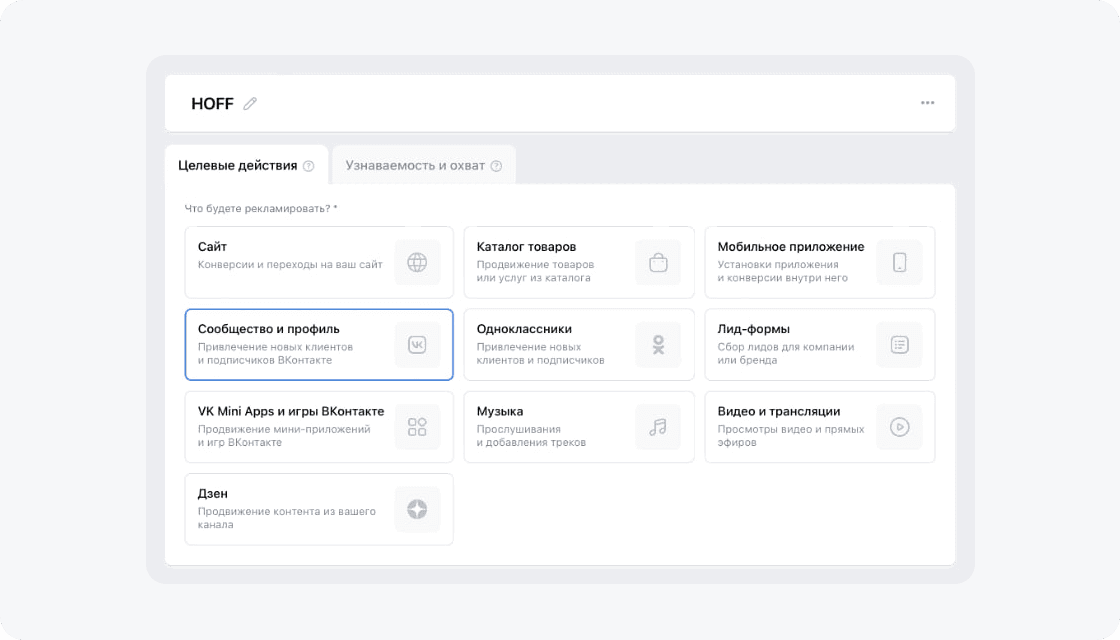This screenshot has width=1120, height=640.
Task: Click the globe icon in Сайт card
Action: coord(417,262)
